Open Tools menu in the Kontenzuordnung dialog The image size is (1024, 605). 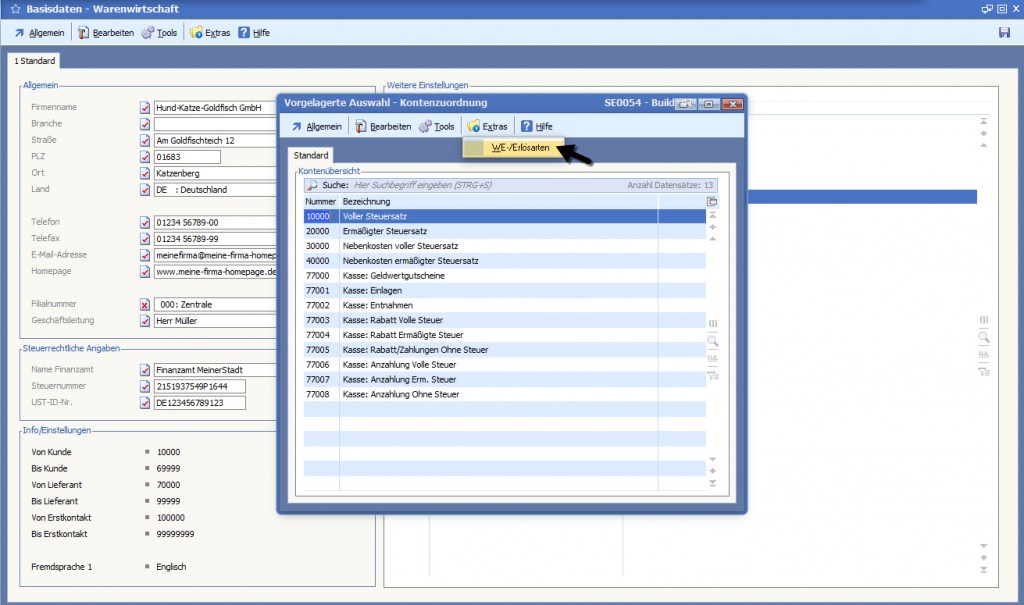pos(437,126)
